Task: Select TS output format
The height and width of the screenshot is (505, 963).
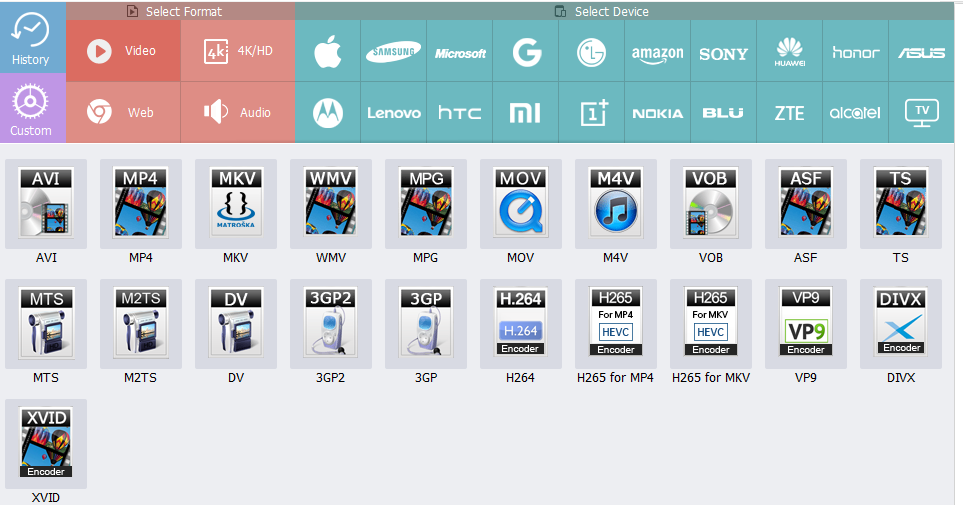Action: 901,204
